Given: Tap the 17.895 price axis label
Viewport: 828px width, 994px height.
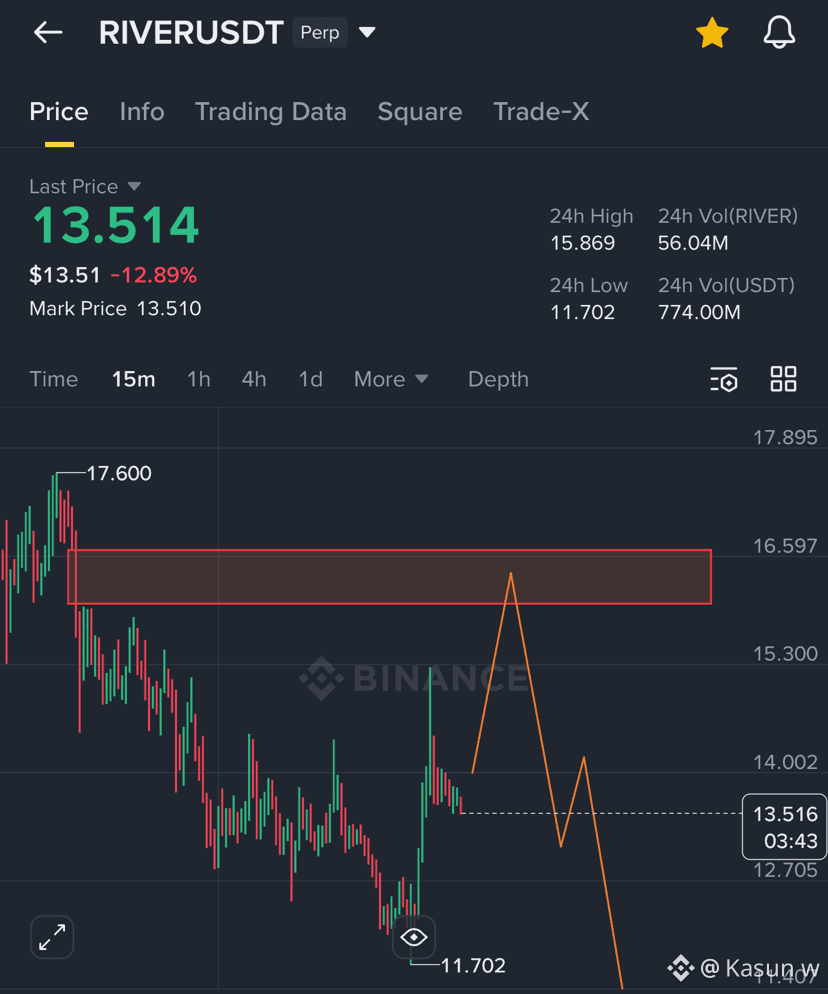Looking at the screenshot, I should [785, 437].
